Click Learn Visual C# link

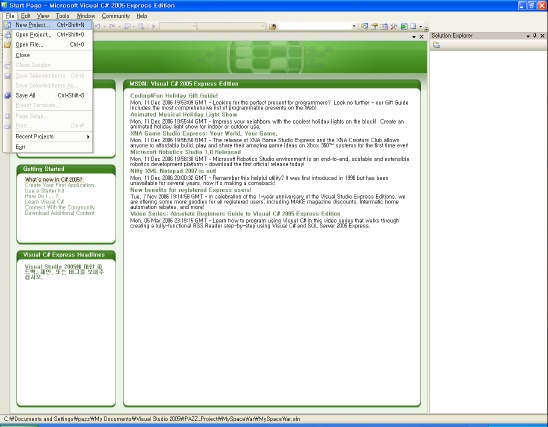[x=44, y=202]
